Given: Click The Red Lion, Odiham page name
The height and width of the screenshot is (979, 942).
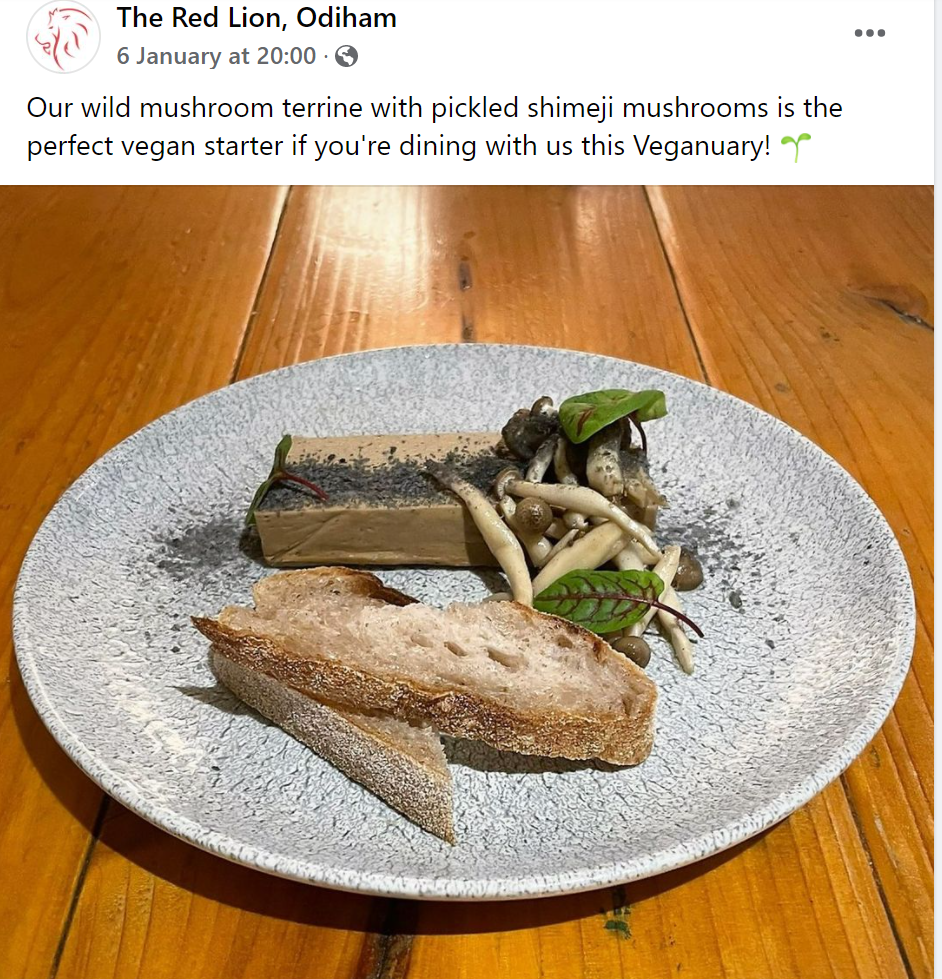Looking at the screenshot, I should click(256, 17).
